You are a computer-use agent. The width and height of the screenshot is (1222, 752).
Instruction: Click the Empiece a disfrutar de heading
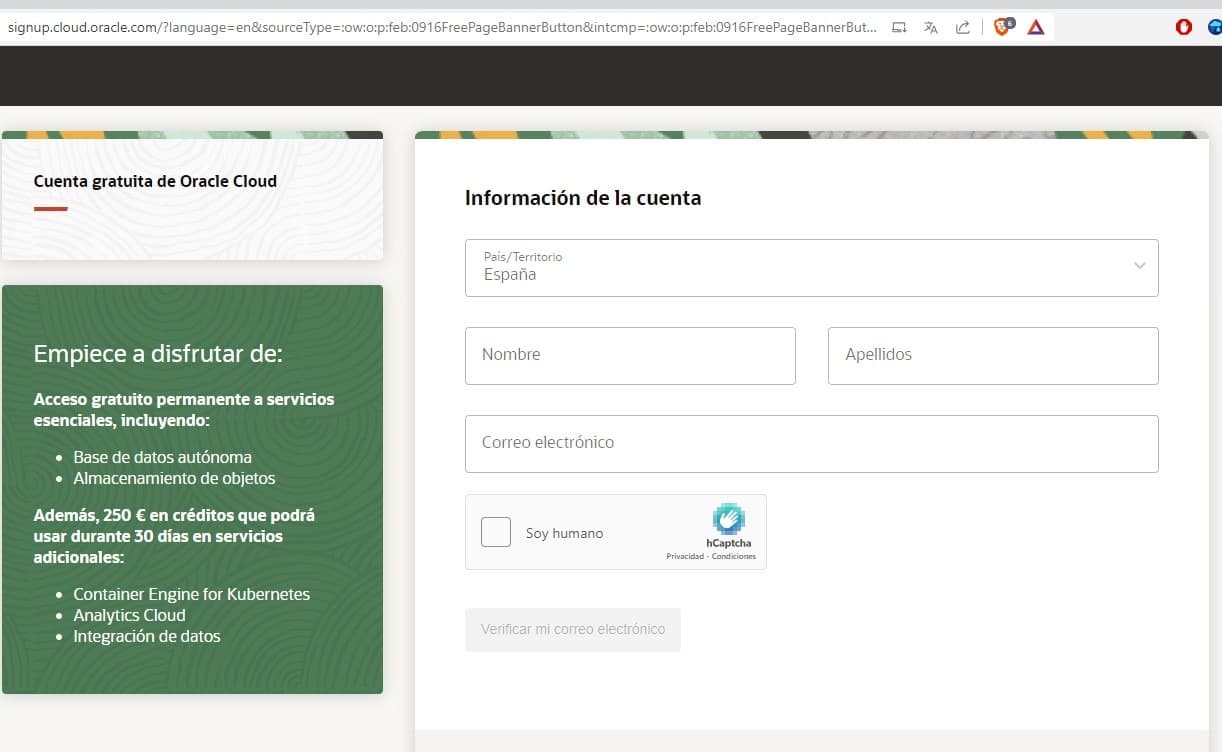(158, 353)
